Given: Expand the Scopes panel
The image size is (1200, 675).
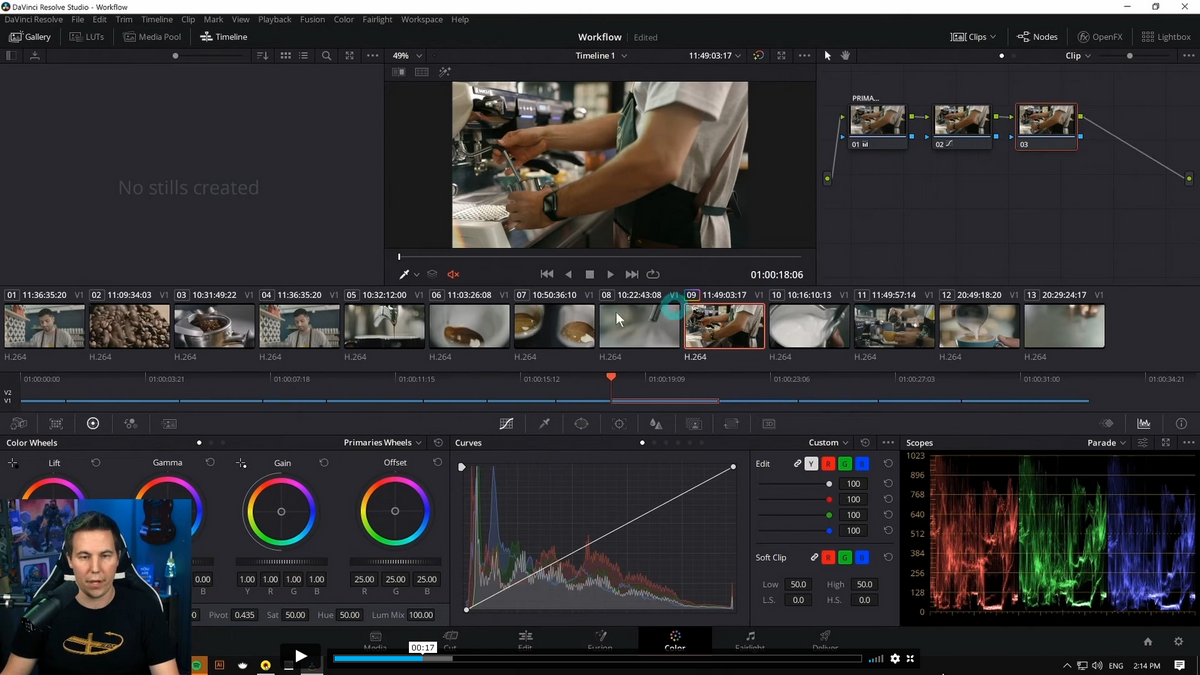Looking at the screenshot, I should 1166,443.
